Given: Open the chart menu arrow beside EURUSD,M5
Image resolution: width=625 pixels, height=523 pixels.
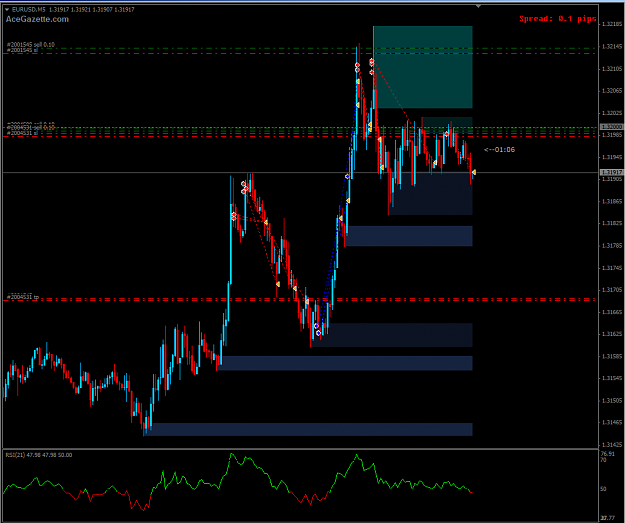Looking at the screenshot, I should (x=7, y=10).
